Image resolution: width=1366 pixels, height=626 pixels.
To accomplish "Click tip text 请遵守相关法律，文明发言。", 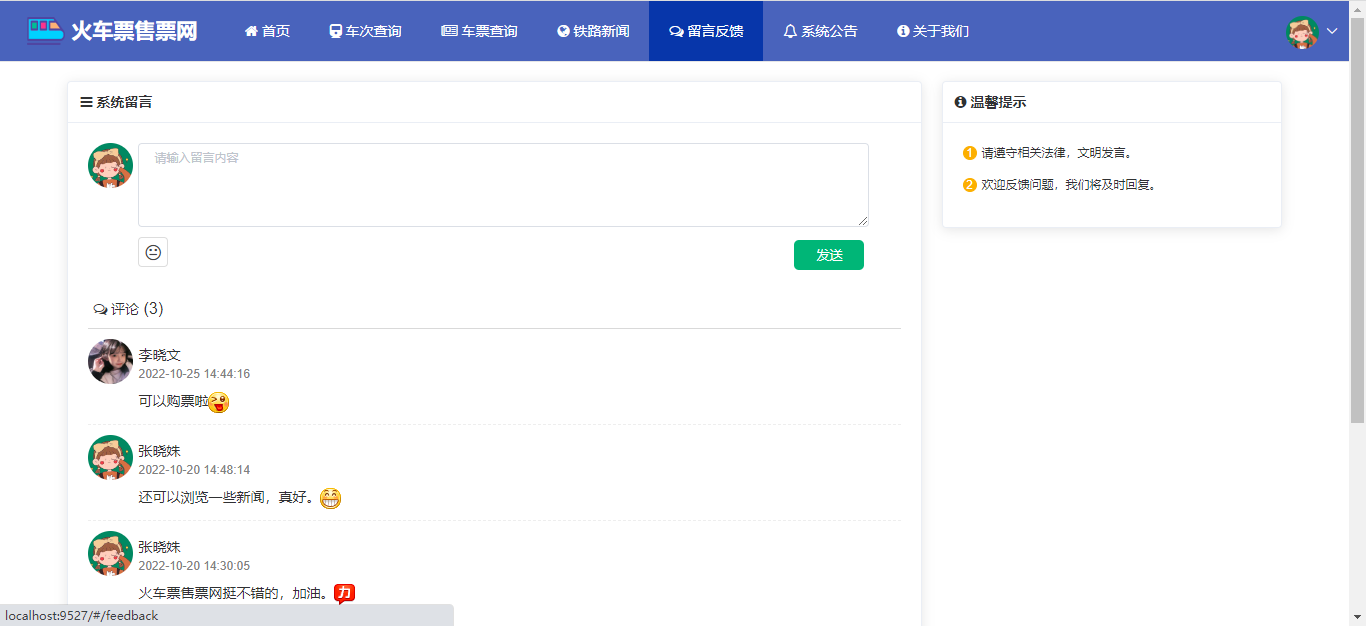I will point(1057,153).
